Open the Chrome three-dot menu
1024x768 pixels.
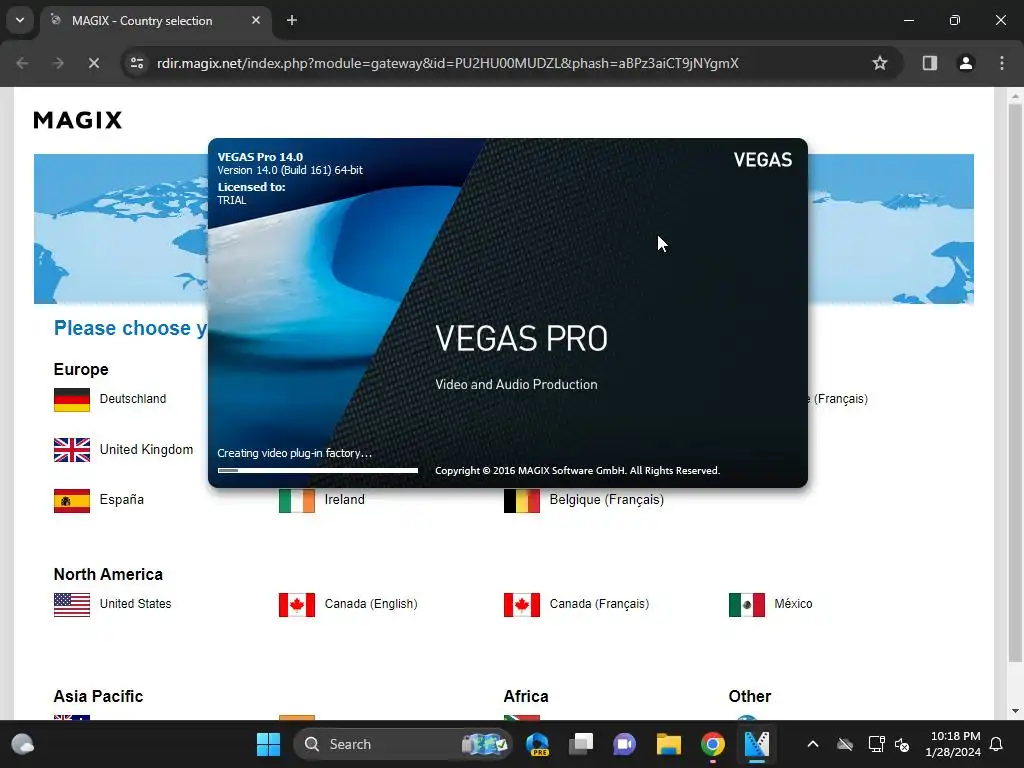coord(1002,63)
